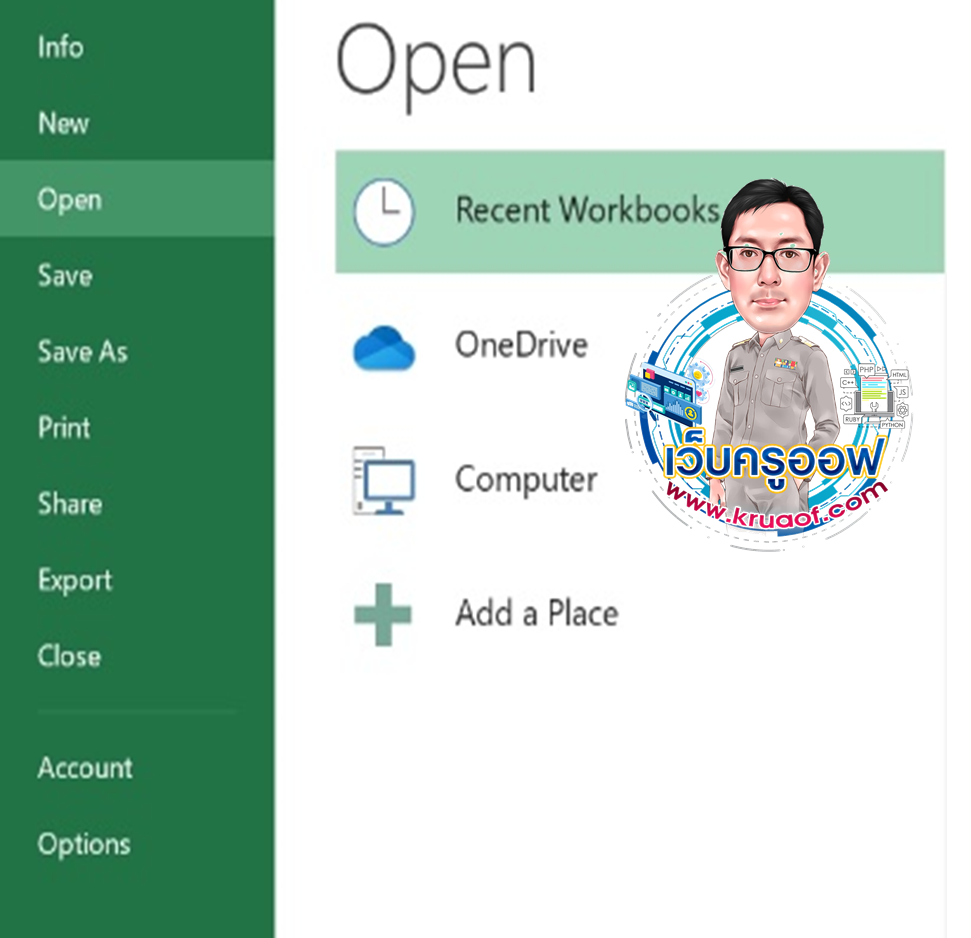Select the Recent Workbooks label

point(587,210)
